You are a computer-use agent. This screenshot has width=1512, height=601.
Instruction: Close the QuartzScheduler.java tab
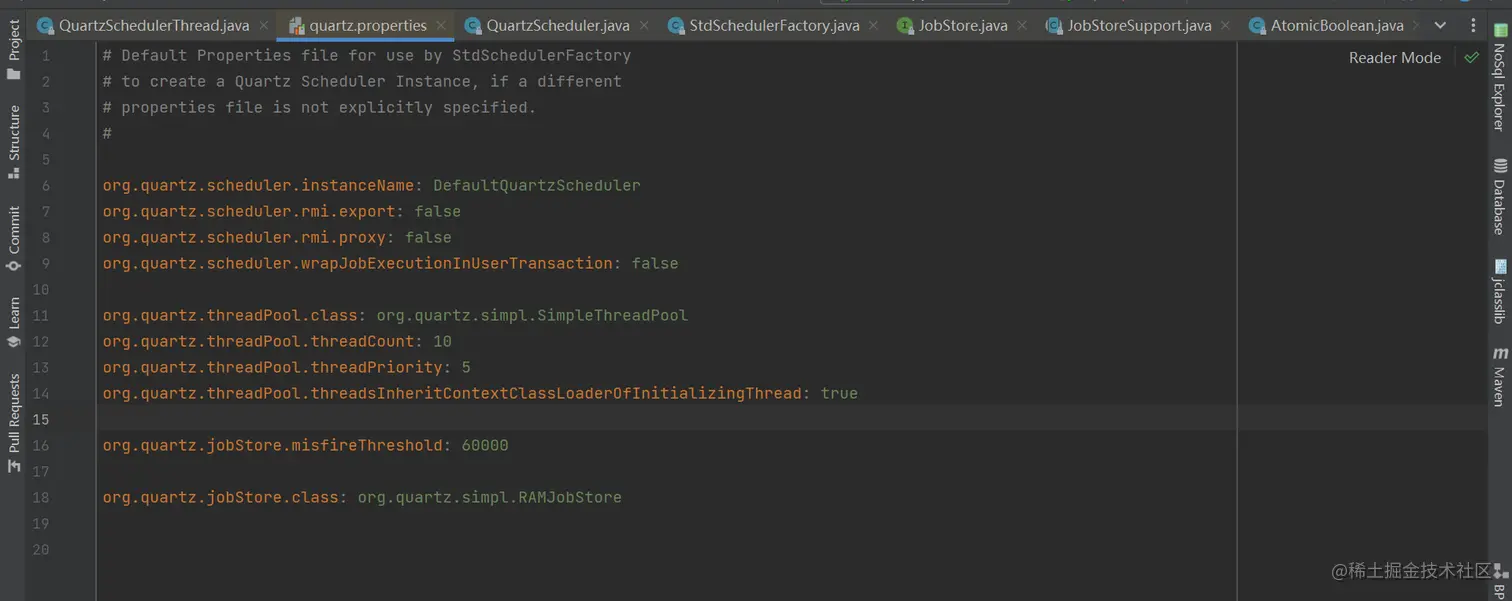point(644,25)
